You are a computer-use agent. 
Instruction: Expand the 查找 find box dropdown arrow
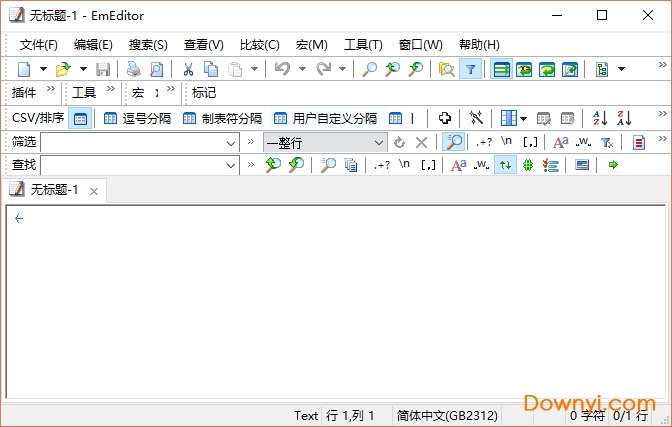click(x=231, y=165)
